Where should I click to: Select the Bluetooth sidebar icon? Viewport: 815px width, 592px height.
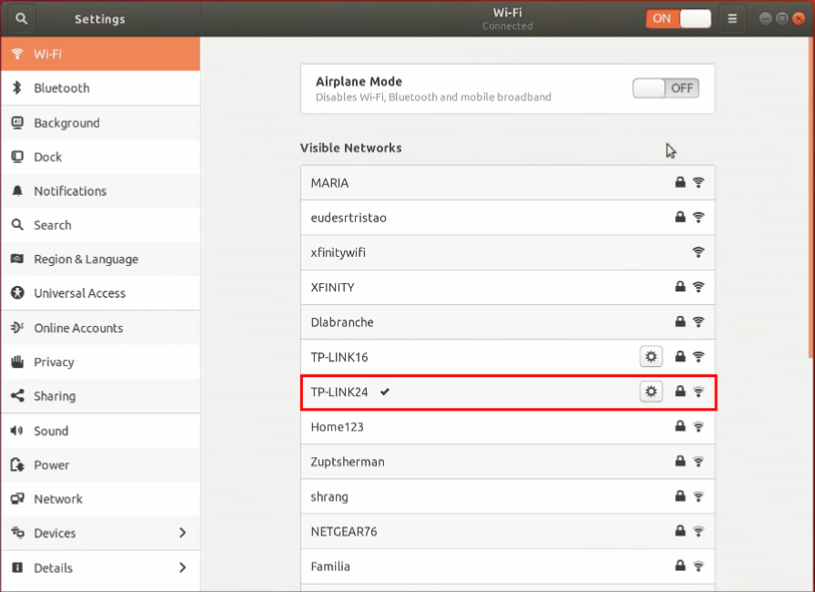(x=16, y=87)
